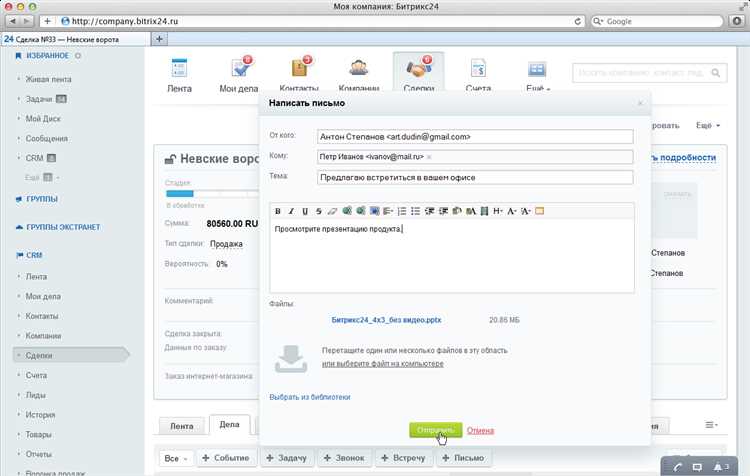Select Сделки under CRM in the sidebar
750x476 pixels.
[x=71, y=355]
